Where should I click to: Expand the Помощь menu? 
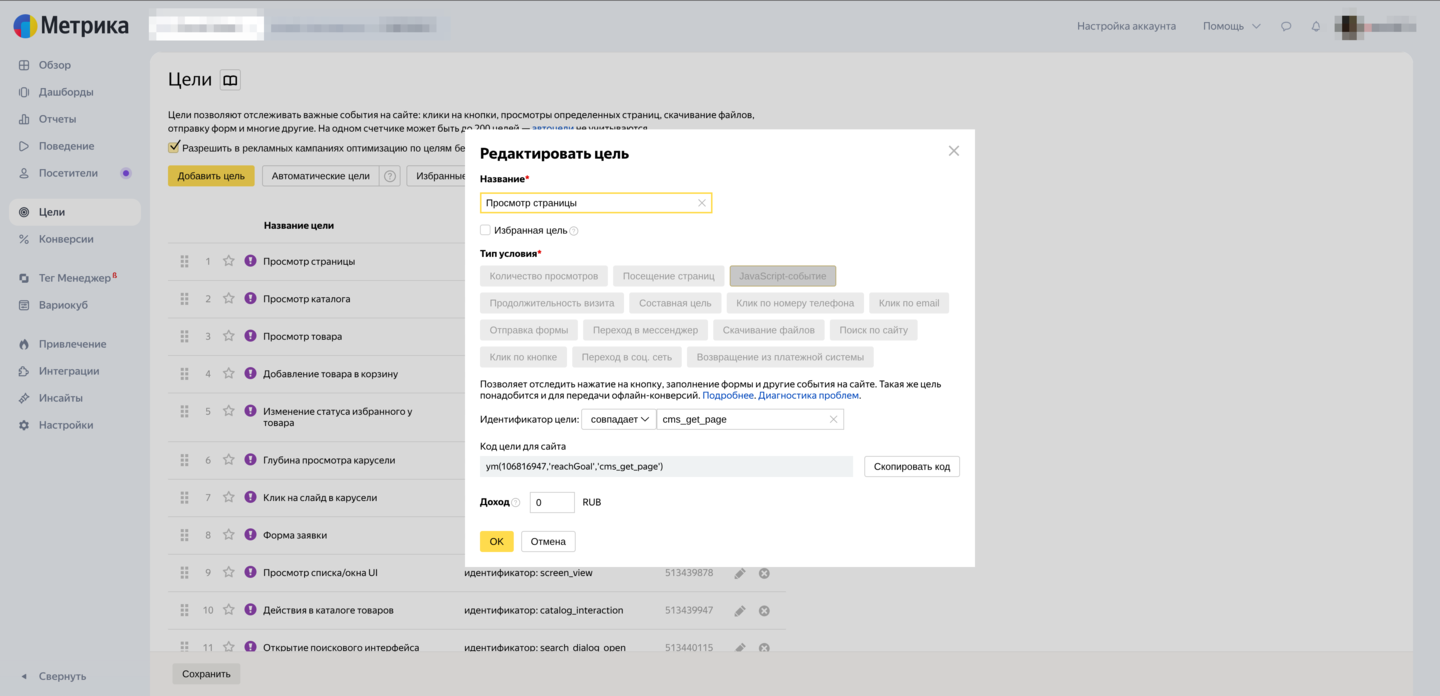[x=1231, y=26]
